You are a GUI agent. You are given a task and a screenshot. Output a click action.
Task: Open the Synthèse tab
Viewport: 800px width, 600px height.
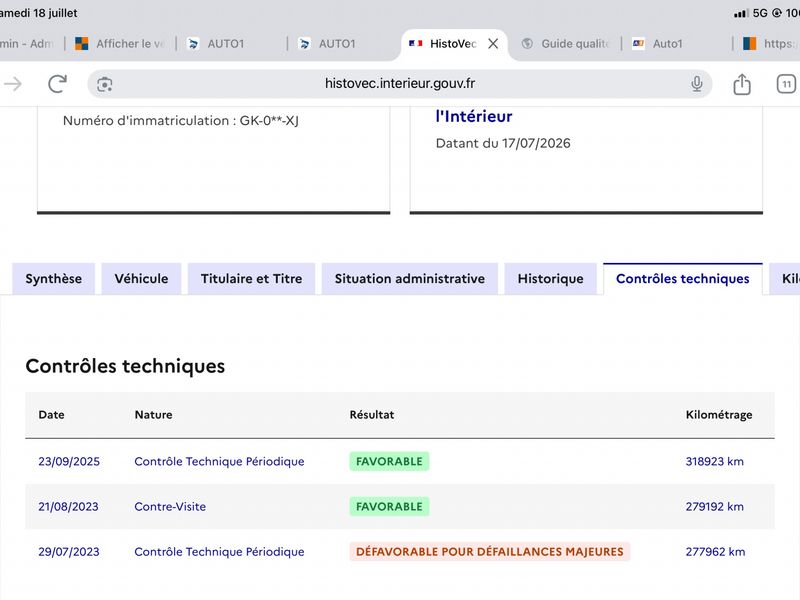(x=54, y=279)
